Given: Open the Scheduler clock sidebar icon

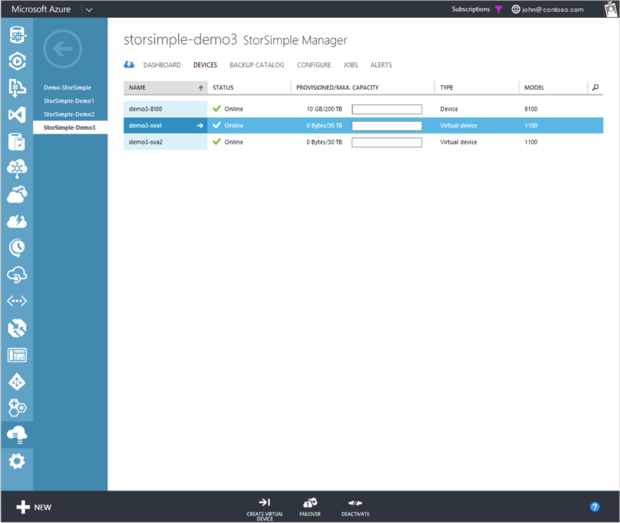Looking at the screenshot, I should point(17,248).
